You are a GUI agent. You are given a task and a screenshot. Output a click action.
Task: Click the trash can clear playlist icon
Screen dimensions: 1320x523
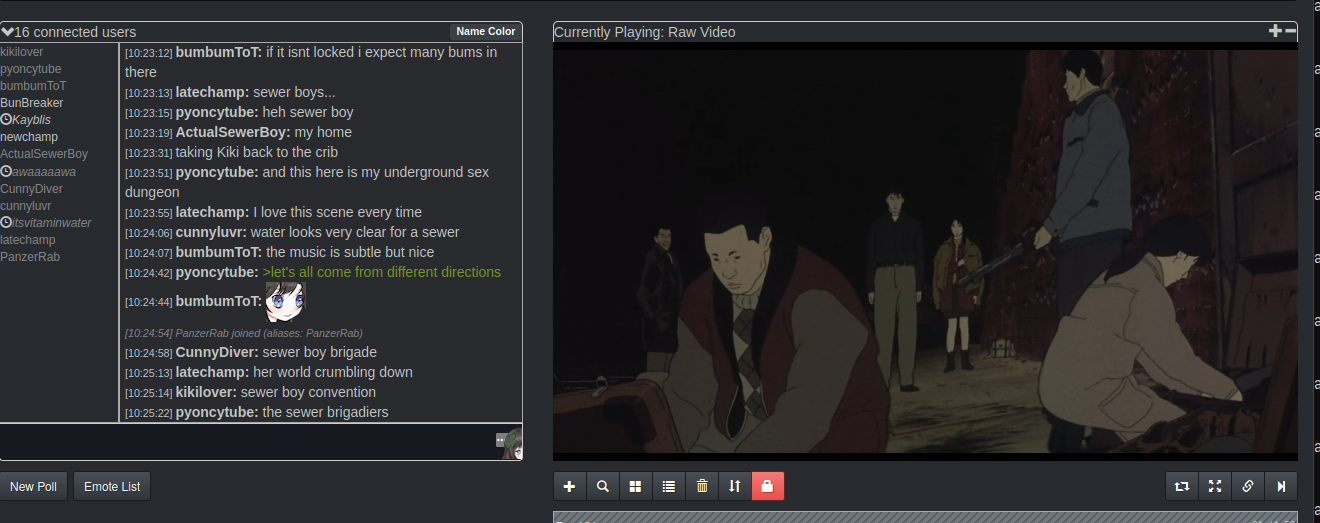pos(702,486)
